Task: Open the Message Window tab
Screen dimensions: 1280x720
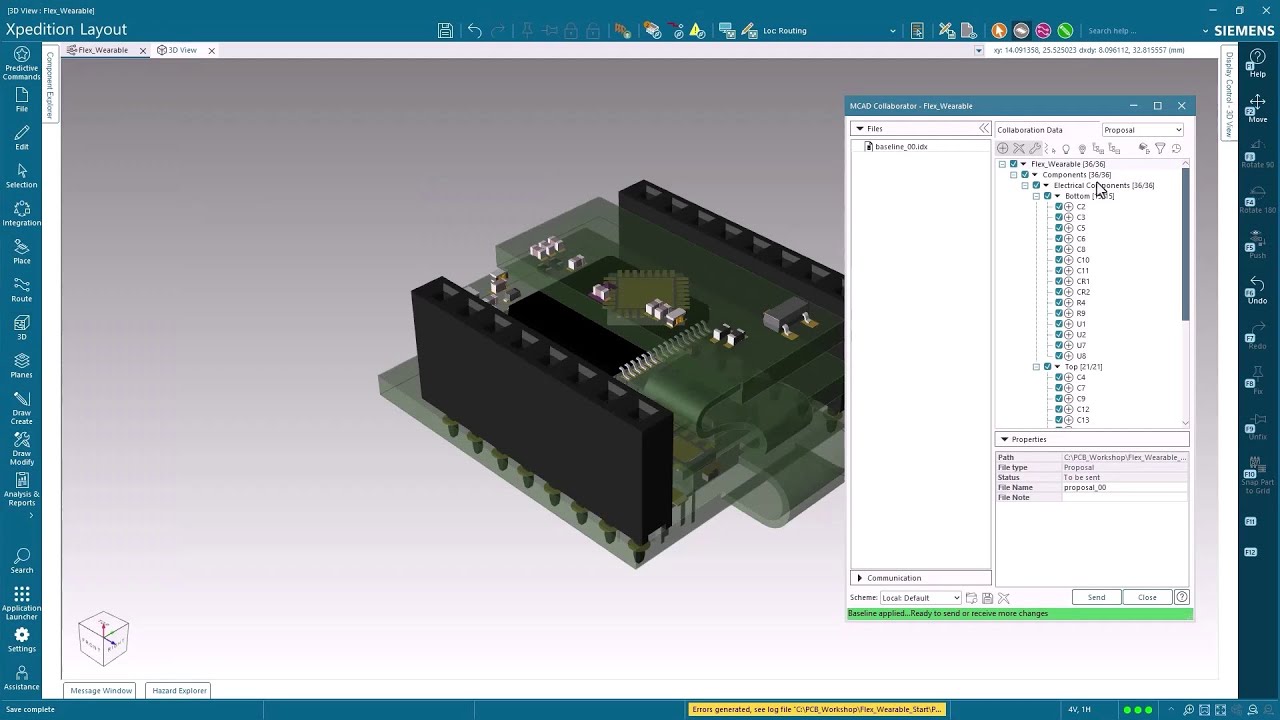Action: coord(100,690)
